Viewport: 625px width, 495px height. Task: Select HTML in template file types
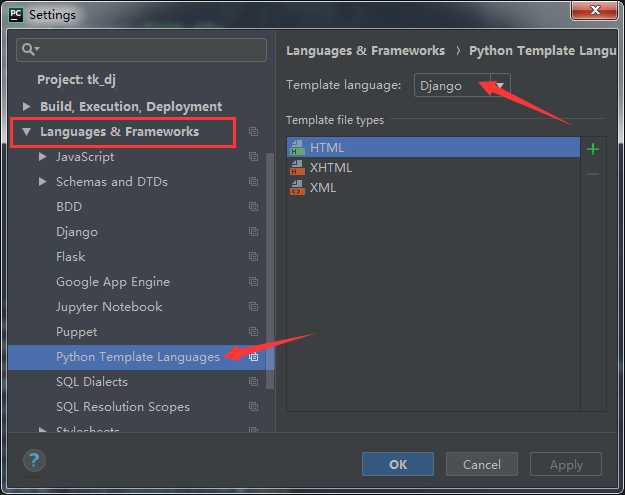pos(433,147)
